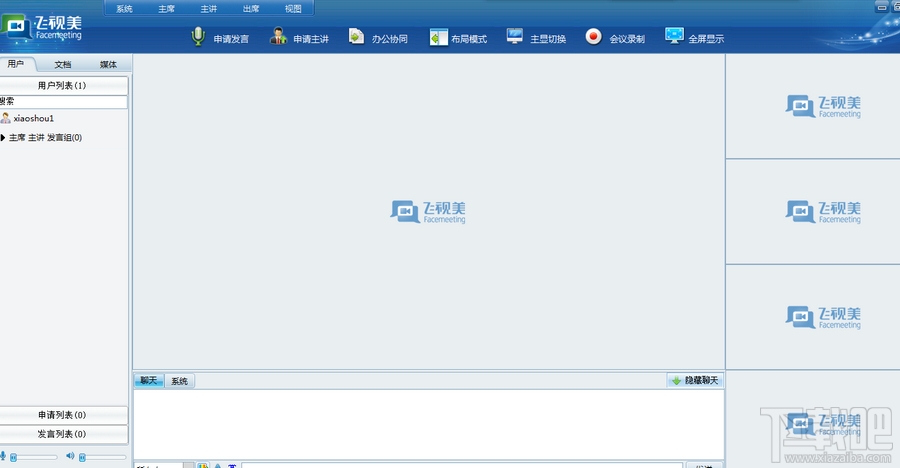Click the 申请发言 microphone toolbar icon
This screenshot has width=900, height=468.
(198, 37)
